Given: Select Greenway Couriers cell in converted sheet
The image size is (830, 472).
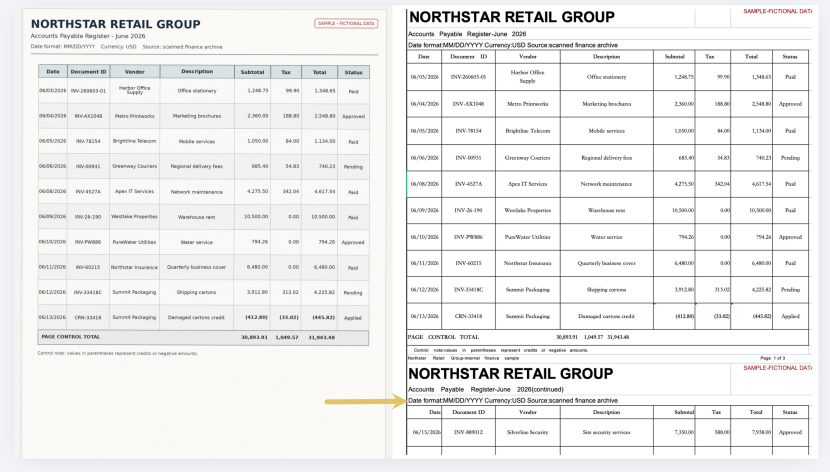Looking at the screenshot, I should (528, 158).
